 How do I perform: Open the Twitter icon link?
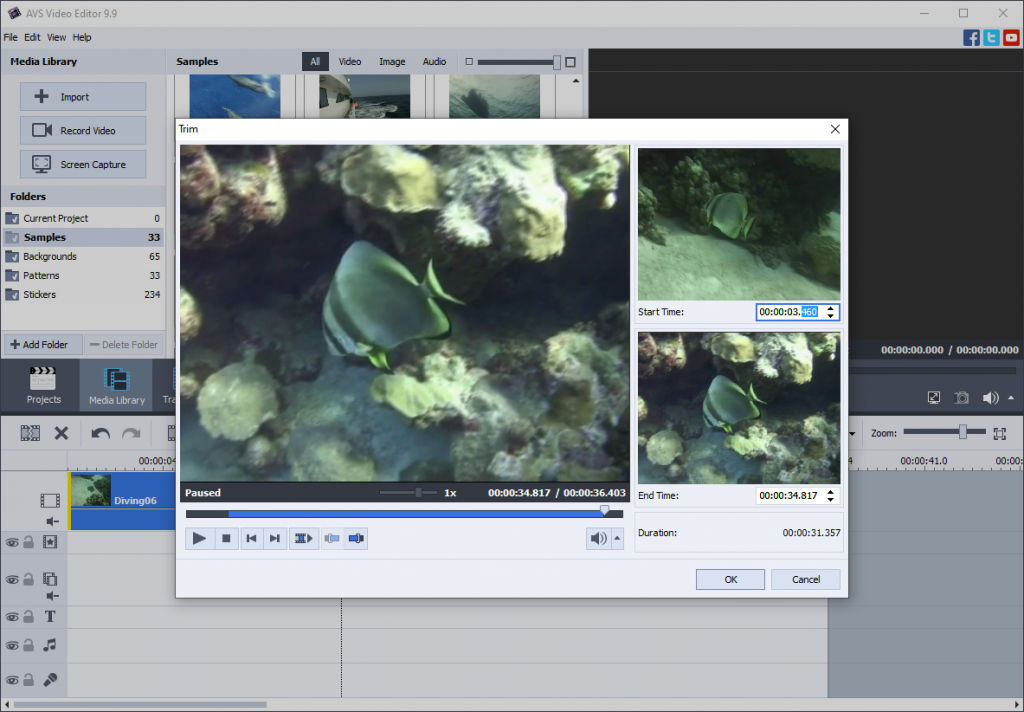991,38
